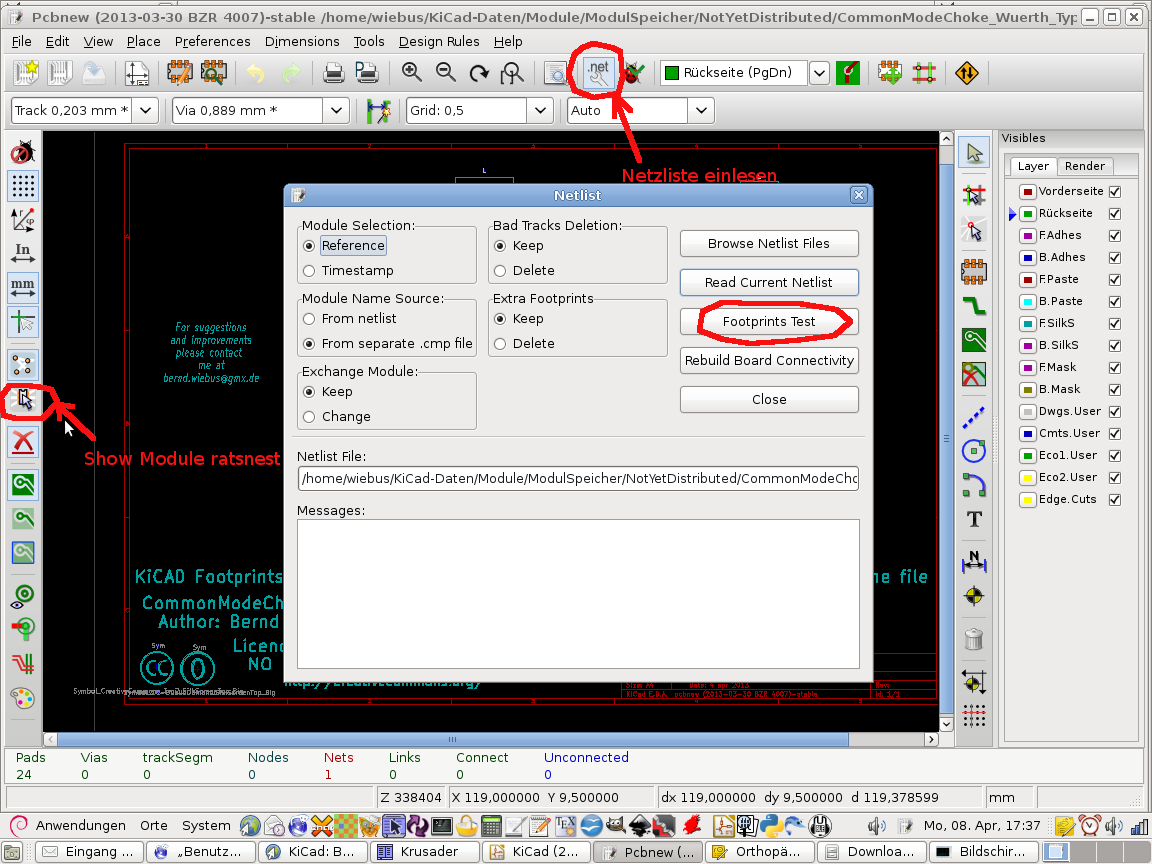Click the Footprints Test button
The width and height of the screenshot is (1152, 864).
[x=769, y=321]
